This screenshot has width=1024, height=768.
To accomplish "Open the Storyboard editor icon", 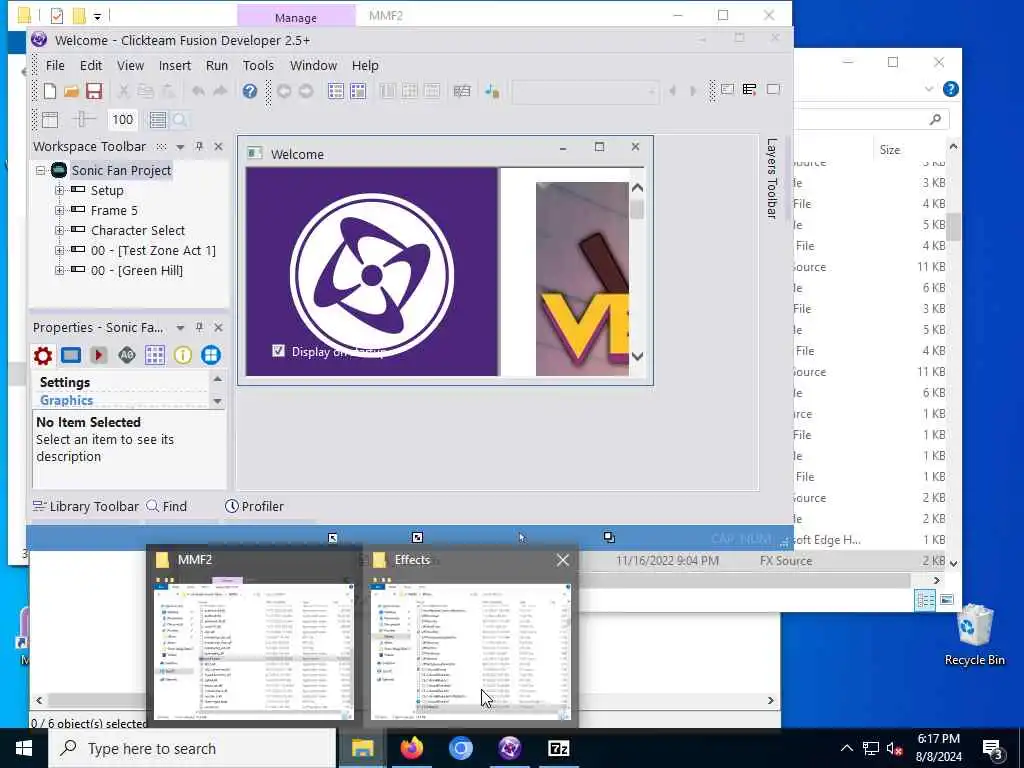I will 336,91.
